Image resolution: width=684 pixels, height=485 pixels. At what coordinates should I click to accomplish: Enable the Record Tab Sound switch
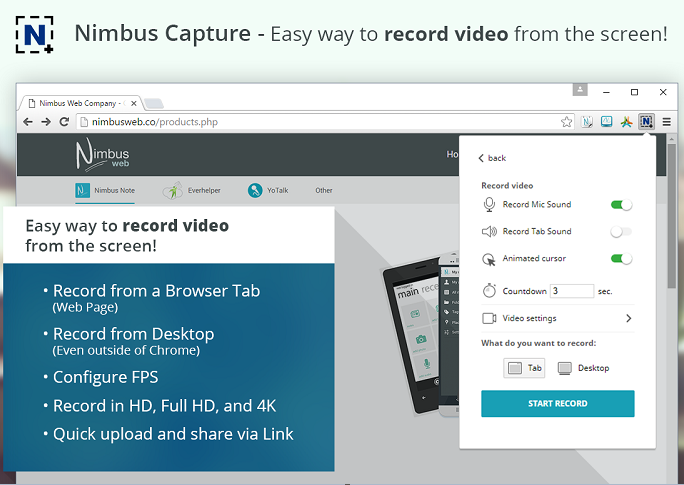coord(621,232)
